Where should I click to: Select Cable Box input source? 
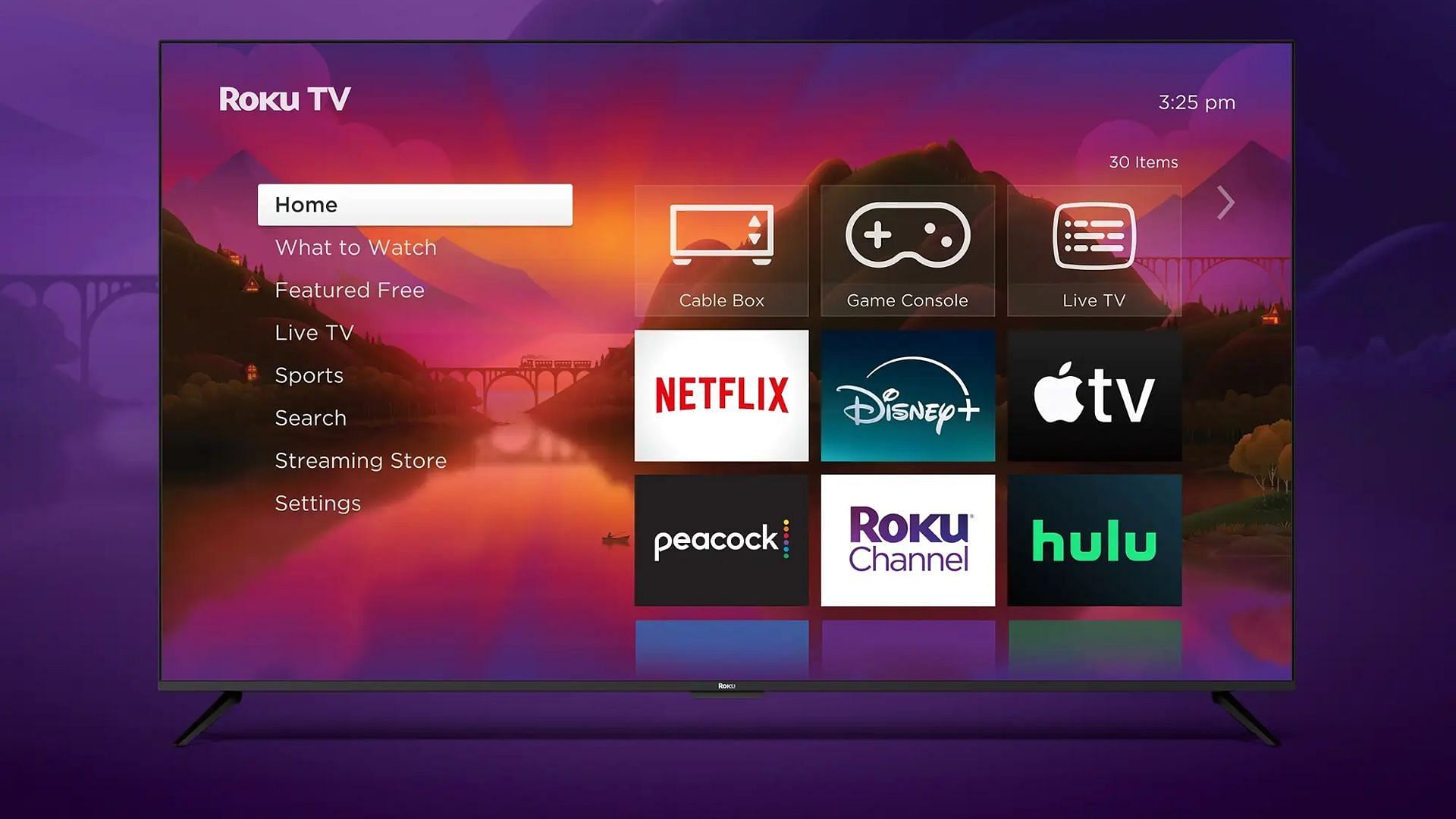pyautogui.click(x=721, y=251)
